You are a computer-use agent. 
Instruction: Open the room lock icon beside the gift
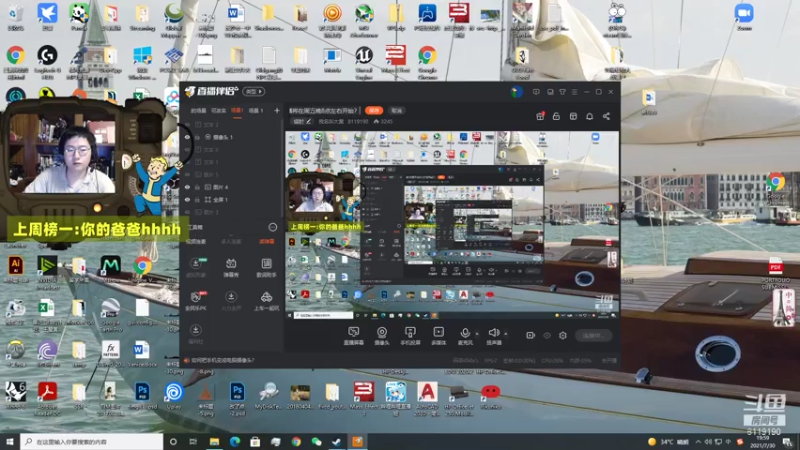pyautogui.click(x=556, y=116)
